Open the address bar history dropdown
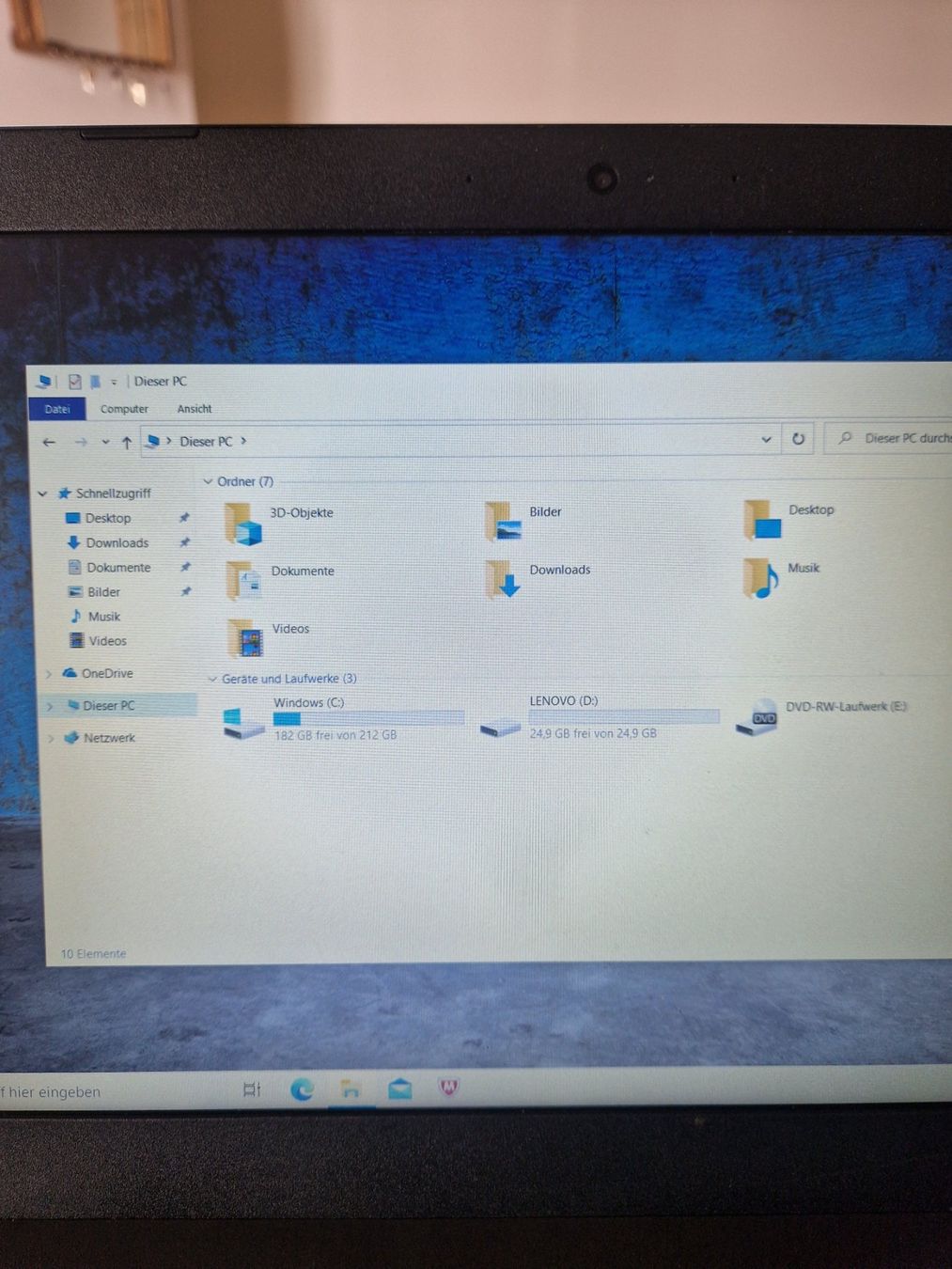 [x=766, y=439]
